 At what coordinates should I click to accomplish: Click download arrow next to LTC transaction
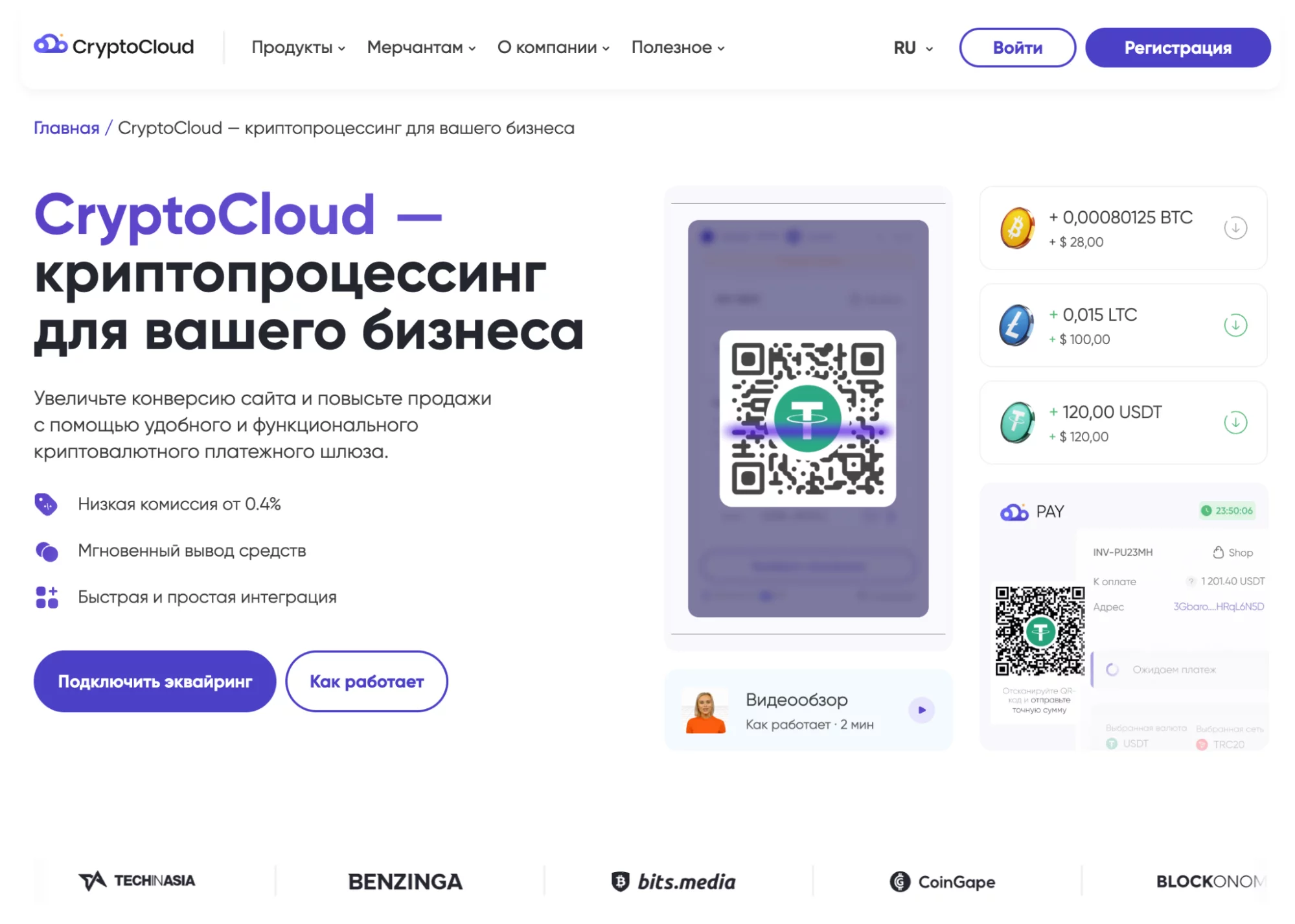click(1235, 325)
